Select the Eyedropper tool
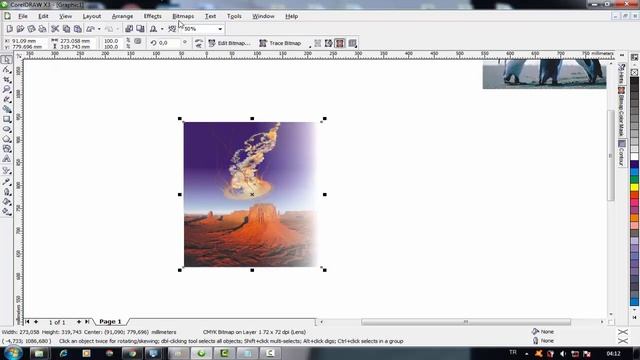Screen dimensions: 640x360 pyautogui.click(x=7, y=182)
